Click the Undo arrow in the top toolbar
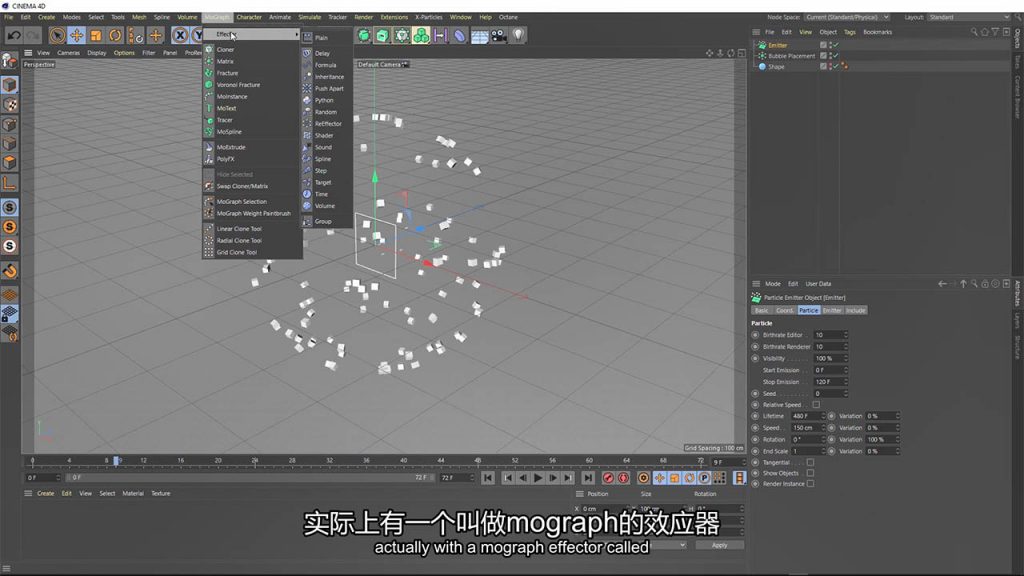Image resolution: width=1024 pixels, height=576 pixels. coord(14,35)
